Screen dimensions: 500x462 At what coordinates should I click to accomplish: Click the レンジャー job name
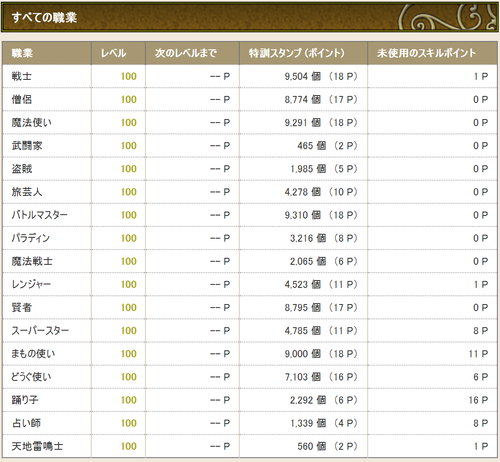tap(31, 284)
